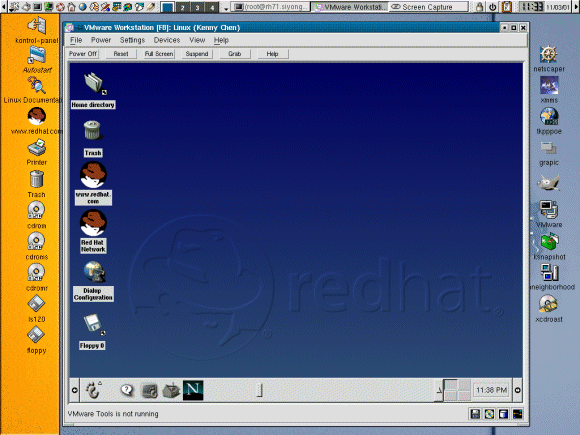Open the File menu in VMware
580x435 pixels.
click(76, 40)
